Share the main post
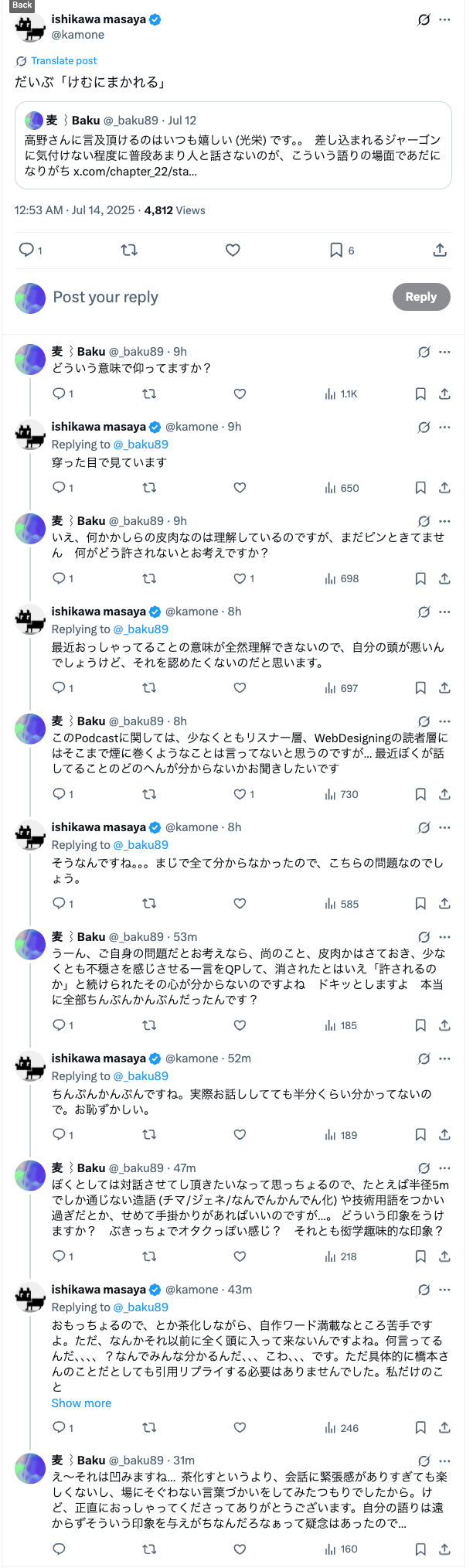 pyautogui.click(x=440, y=250)
